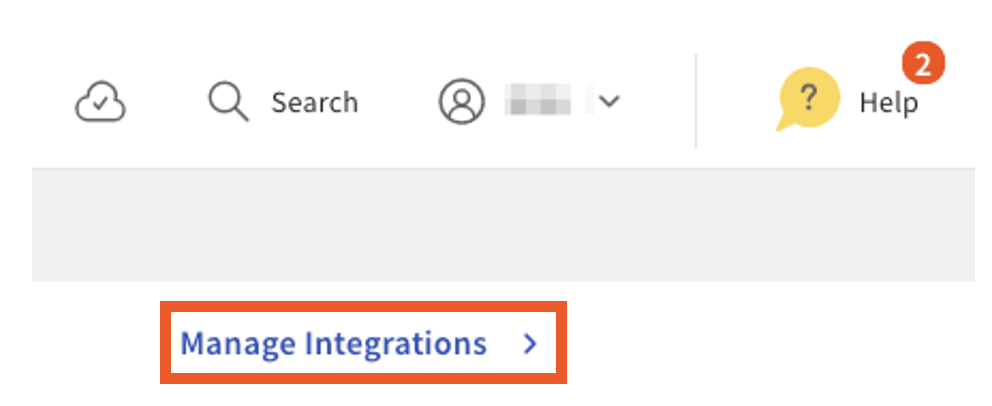The height and width of the screenshot is (406, 992).
Task: Open the blurred account name menu
Action: (x=538, y=101)
